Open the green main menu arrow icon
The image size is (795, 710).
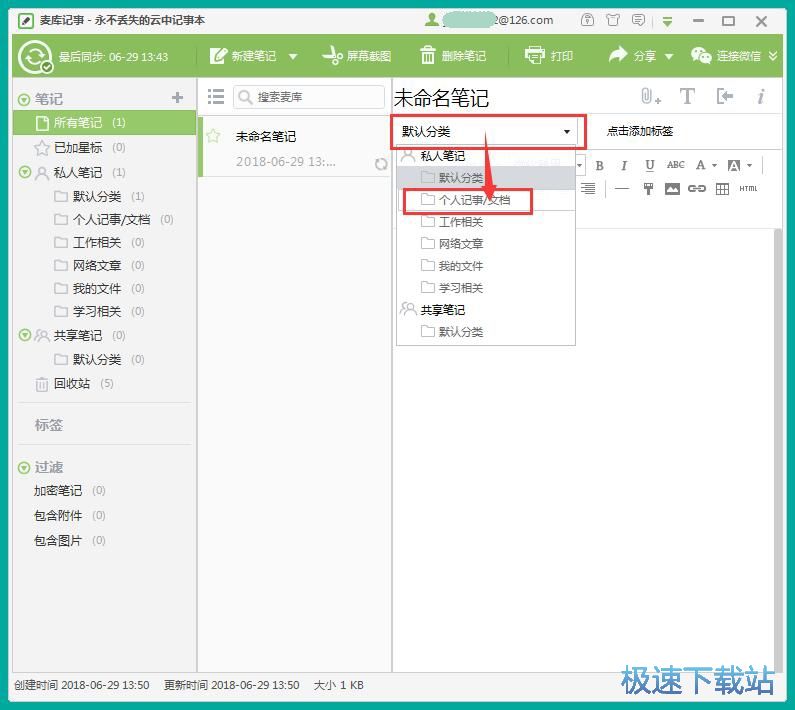click(x=667, y=21)
